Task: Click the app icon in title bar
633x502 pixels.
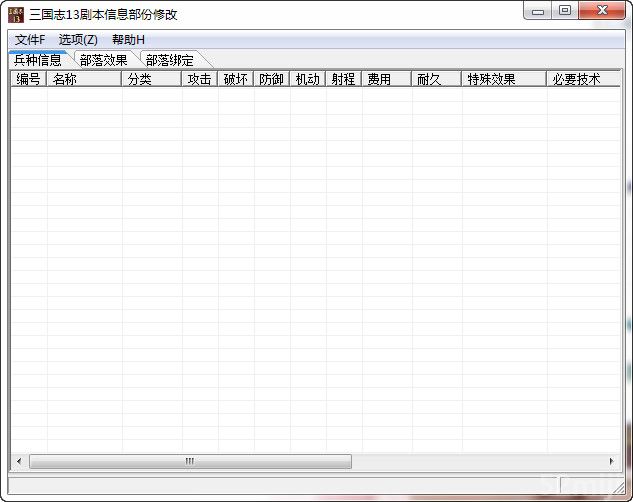Action: pyautogui.click(x=16, y=14)
